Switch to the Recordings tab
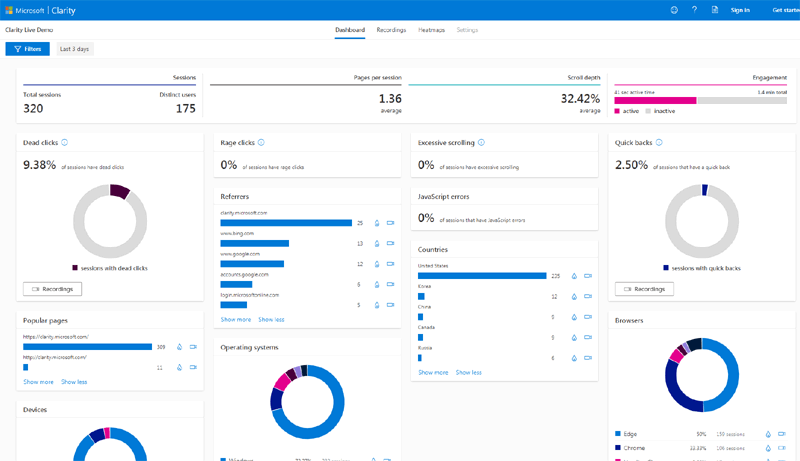The image size is (800, 461). [x=391, y=30]
